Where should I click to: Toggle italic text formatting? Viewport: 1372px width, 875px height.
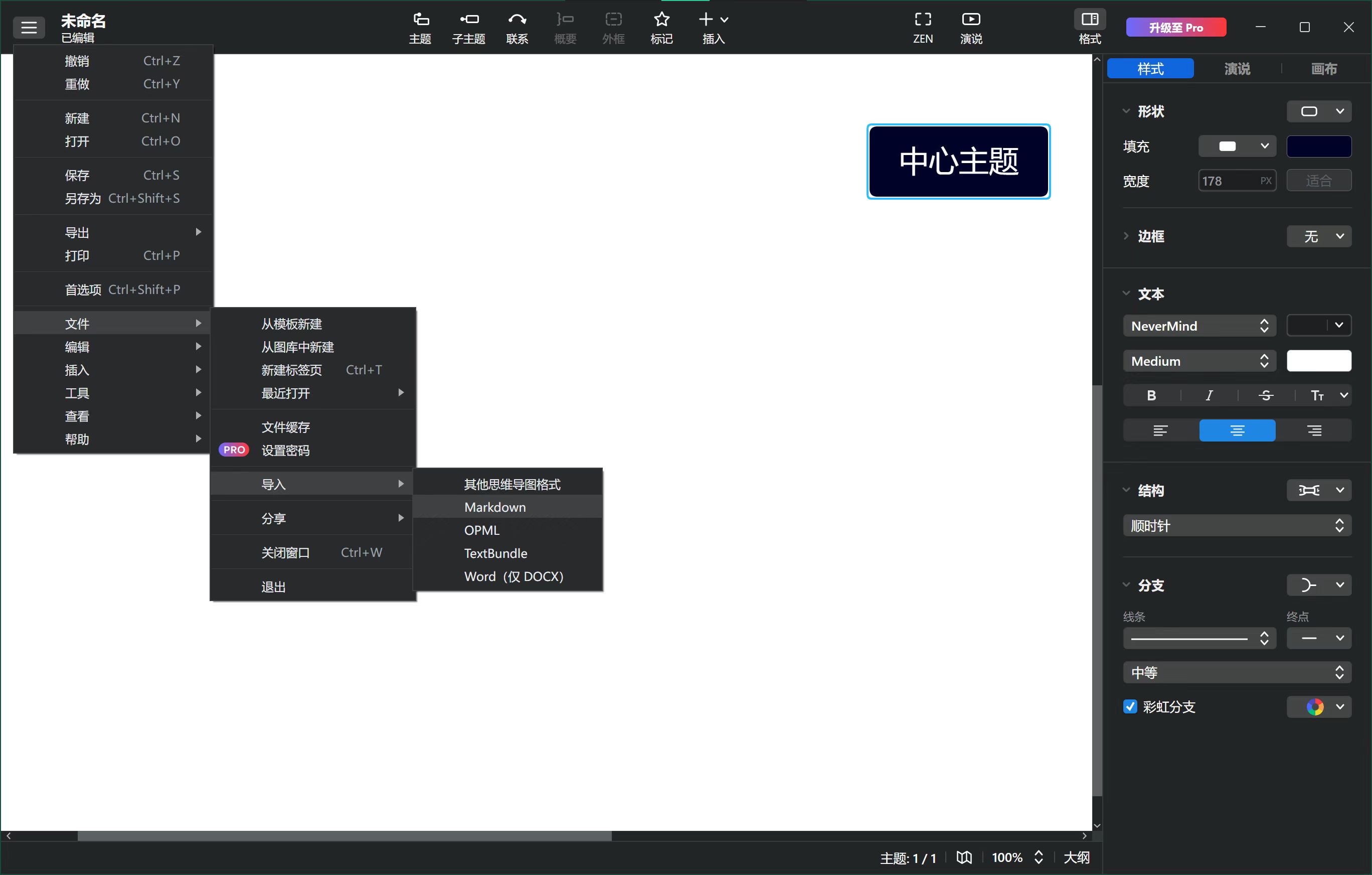tap(1210, 395)
